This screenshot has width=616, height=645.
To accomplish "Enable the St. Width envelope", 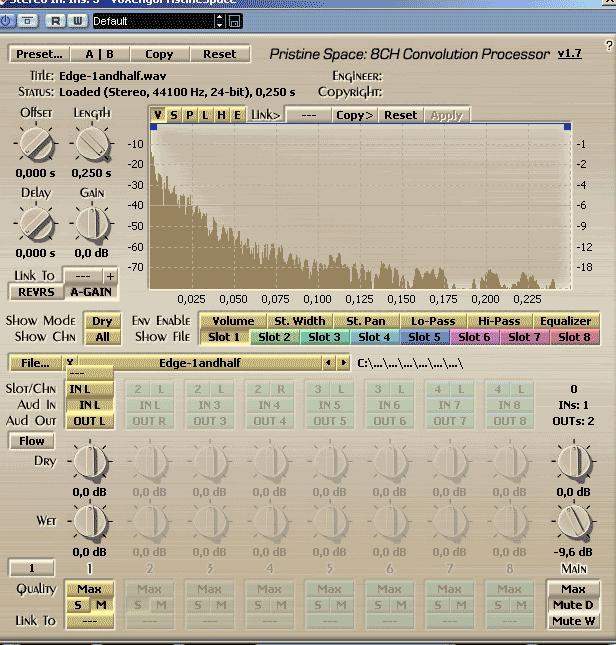I will (300, 321).
